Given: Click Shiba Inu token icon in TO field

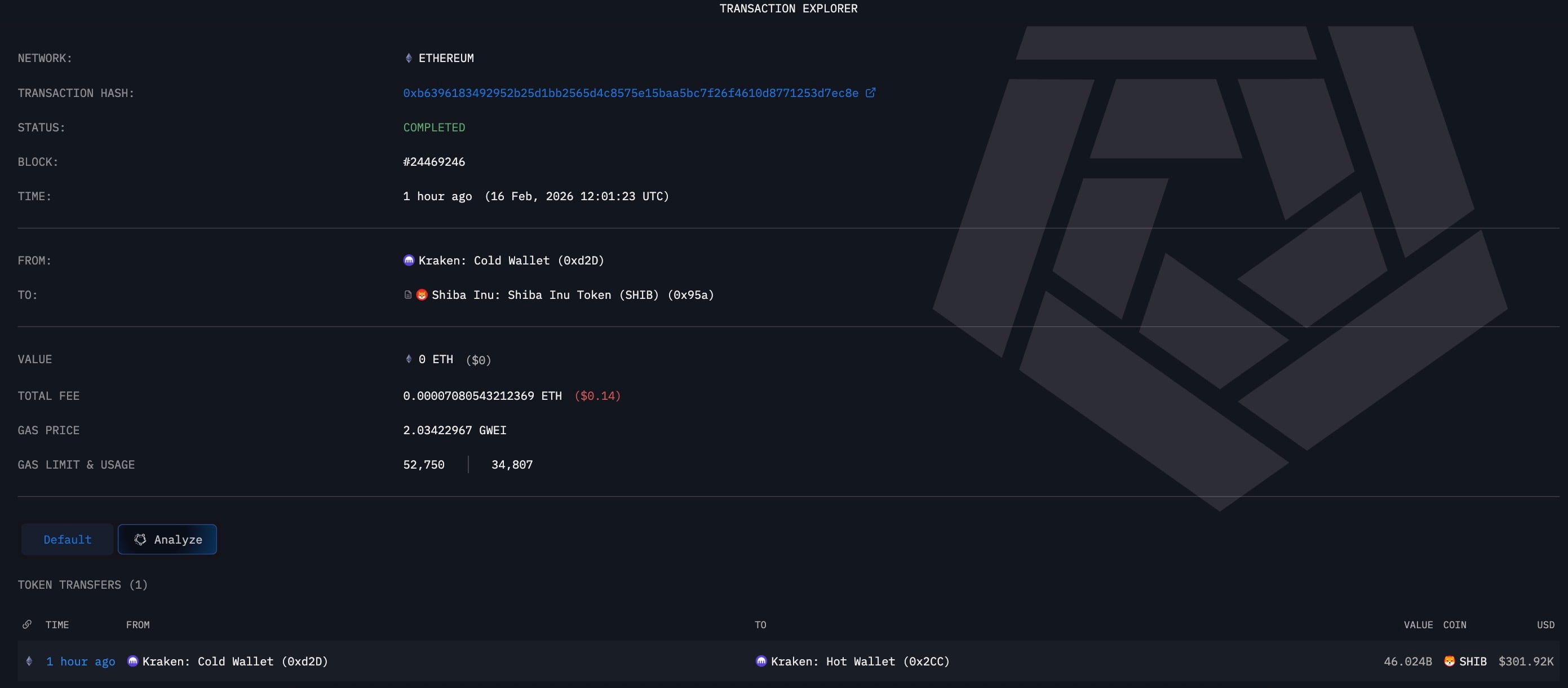Looking at the screenshot, I should (x=422, y=295).
